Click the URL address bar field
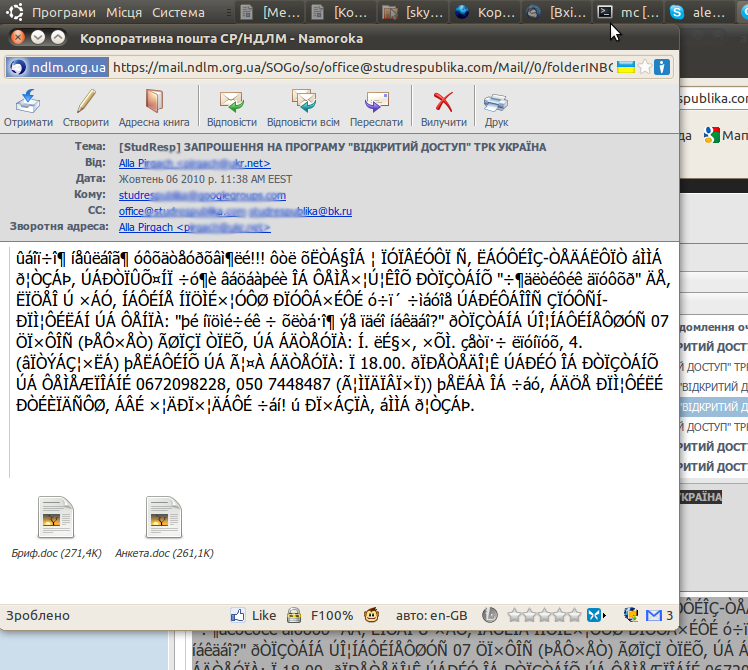The image size is (748, 670). [x=360, y=67]
